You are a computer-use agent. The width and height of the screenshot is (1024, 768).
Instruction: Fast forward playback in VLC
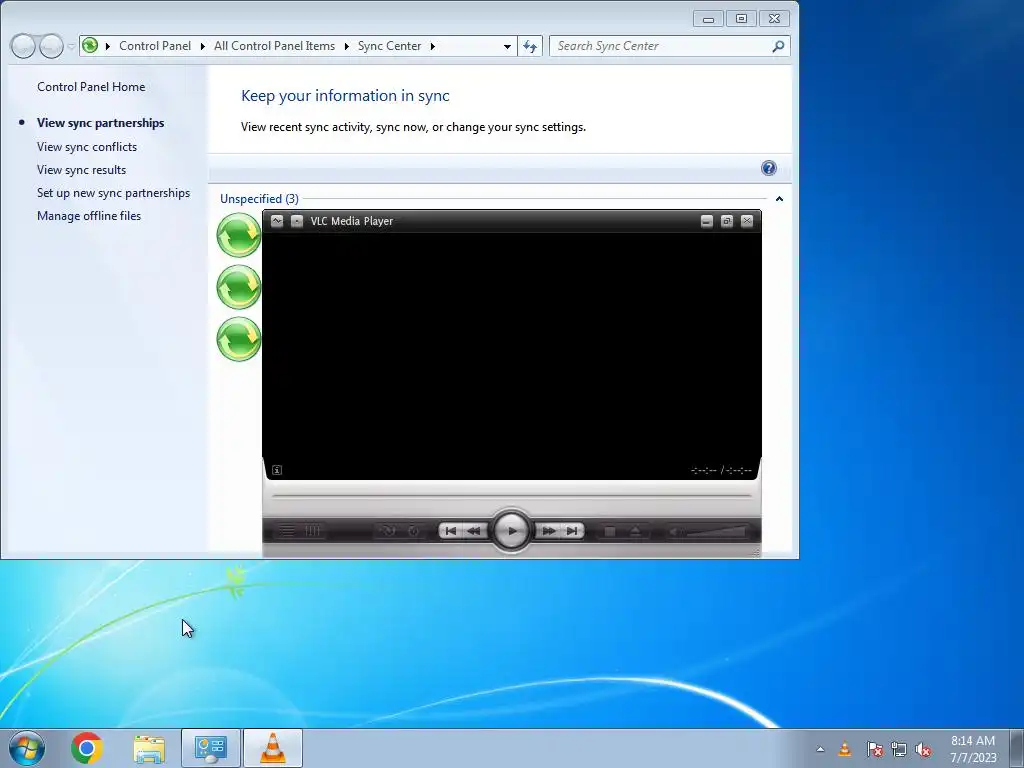pos(549,531)
